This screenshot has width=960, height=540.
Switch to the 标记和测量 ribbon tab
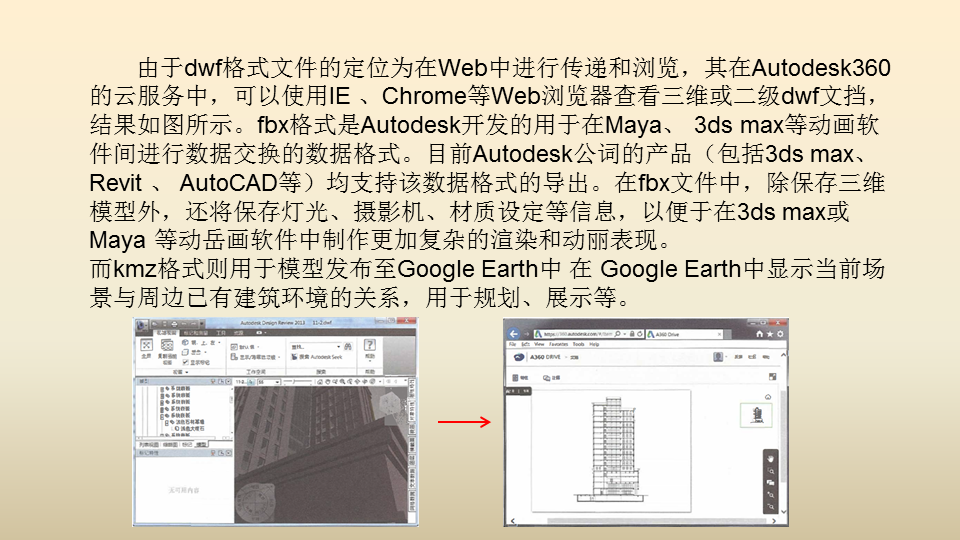point(195,333)
